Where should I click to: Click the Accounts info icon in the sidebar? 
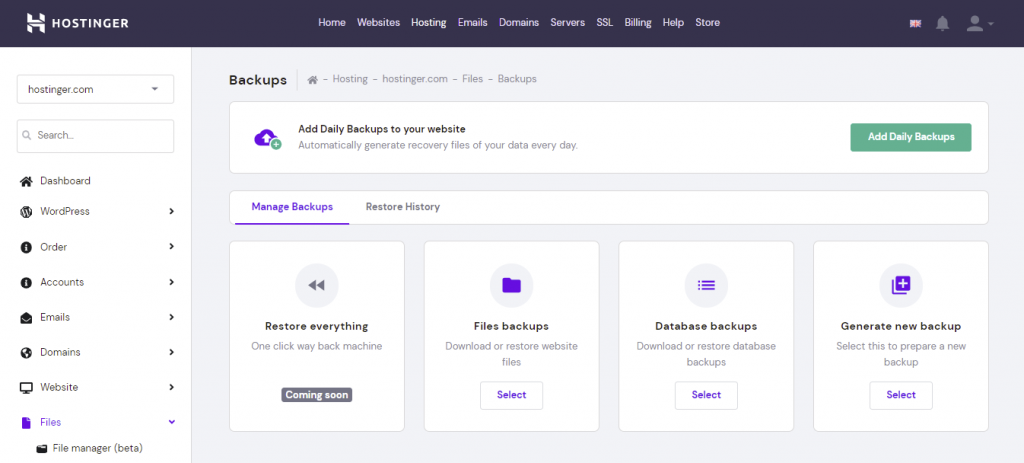pyautogui.click(x=26, y=283)
